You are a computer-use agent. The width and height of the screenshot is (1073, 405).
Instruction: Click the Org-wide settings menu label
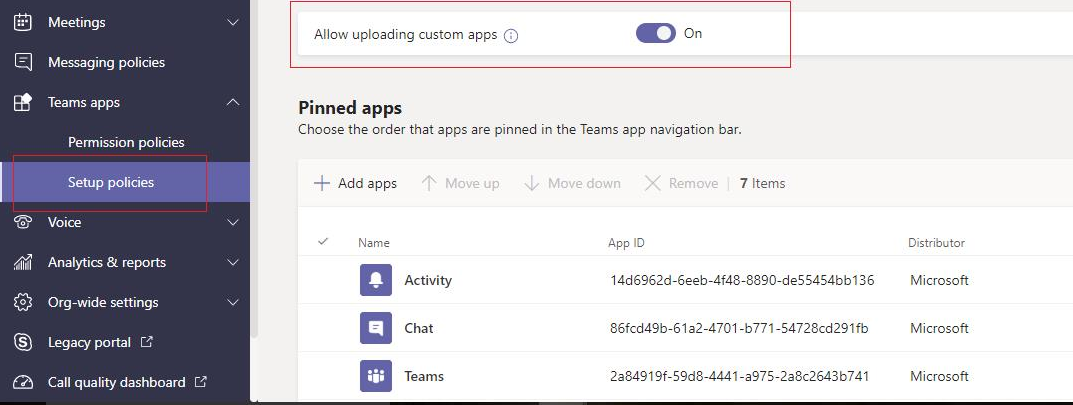[x=103, y=302]
